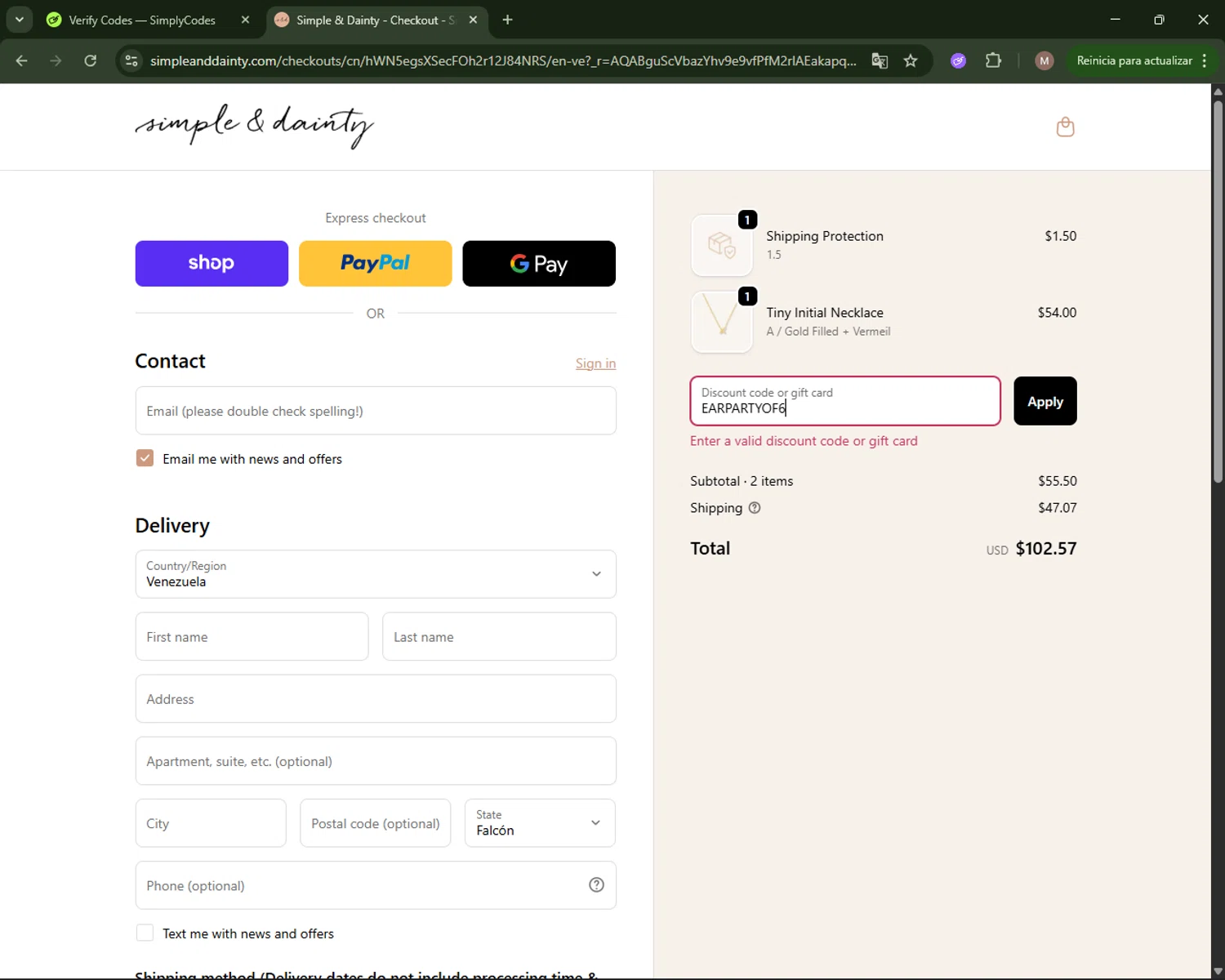
Task: Click the browser back arrow
Action: point(22,60)
